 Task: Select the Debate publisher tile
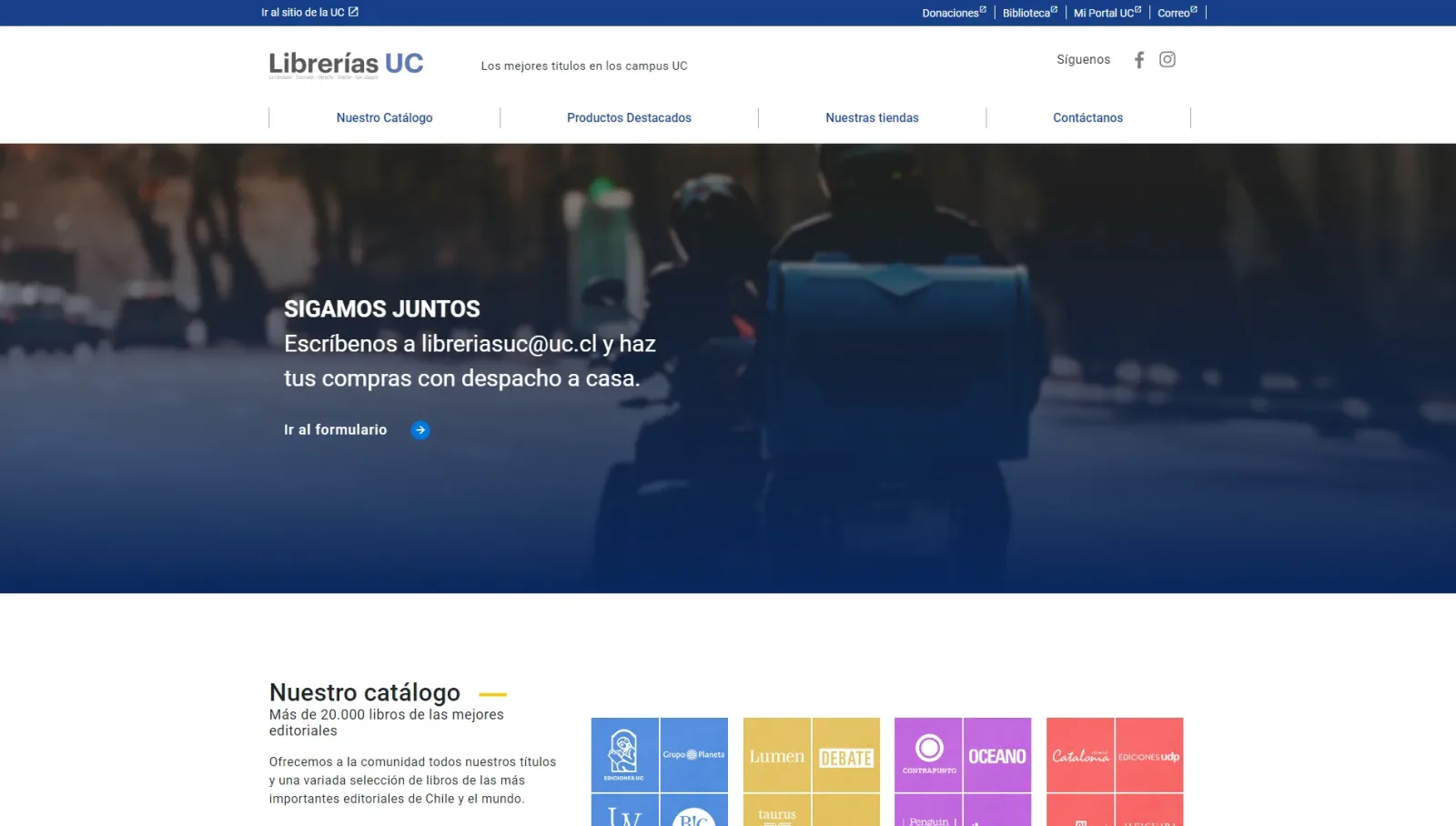pyautogui.click(x=846, y=755)
